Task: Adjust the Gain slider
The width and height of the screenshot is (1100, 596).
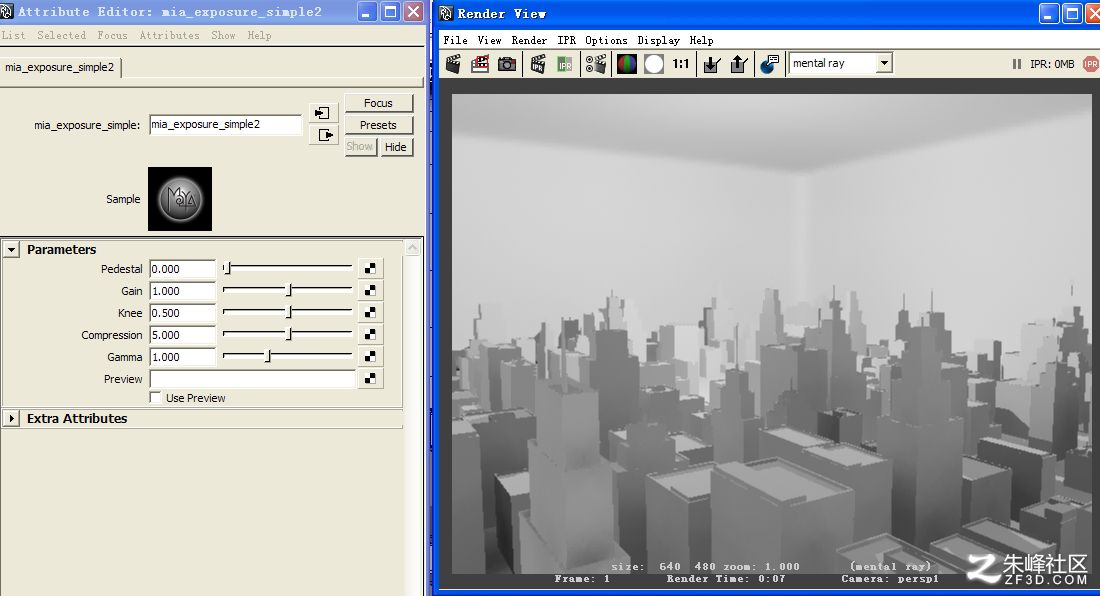Action: pyautogui.click(x=288, y=290)
